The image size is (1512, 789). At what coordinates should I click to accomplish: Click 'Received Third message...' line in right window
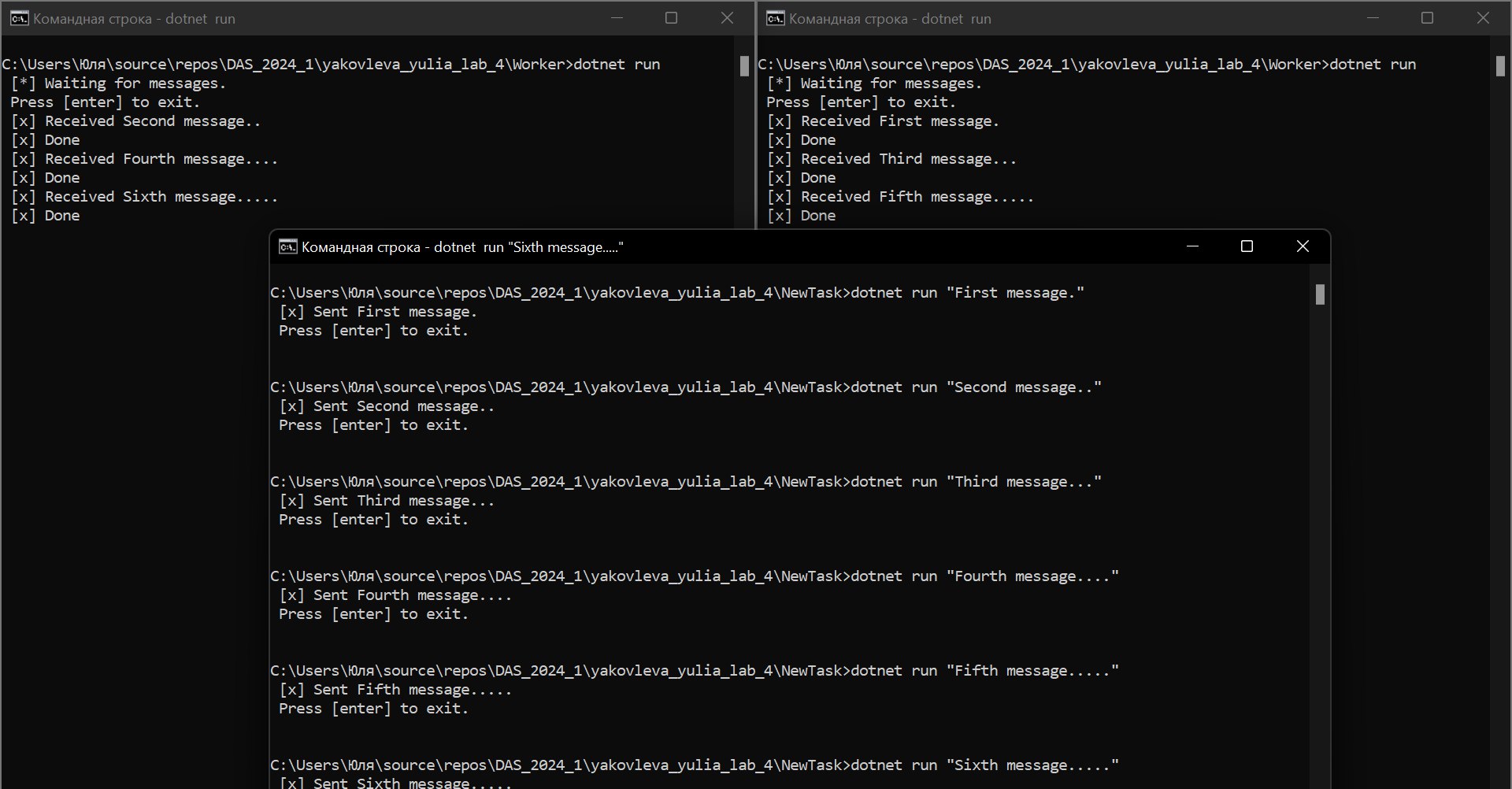(891, 159)
